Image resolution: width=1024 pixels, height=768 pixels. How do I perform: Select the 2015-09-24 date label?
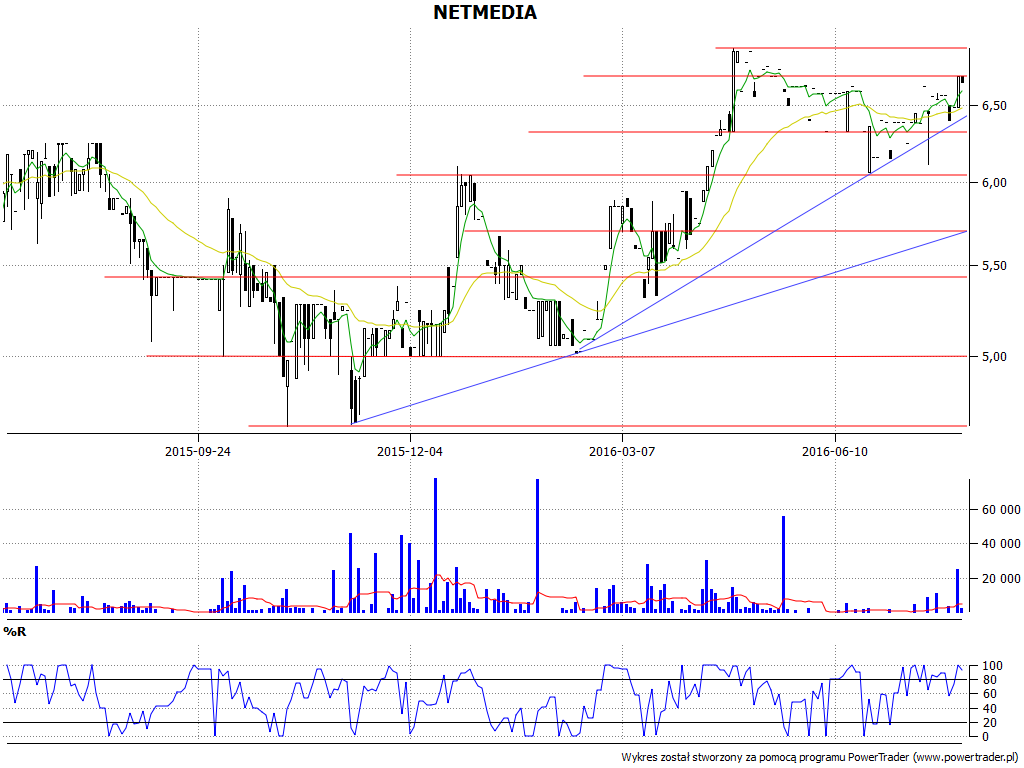pyautogui.click(x=198, y=451)
